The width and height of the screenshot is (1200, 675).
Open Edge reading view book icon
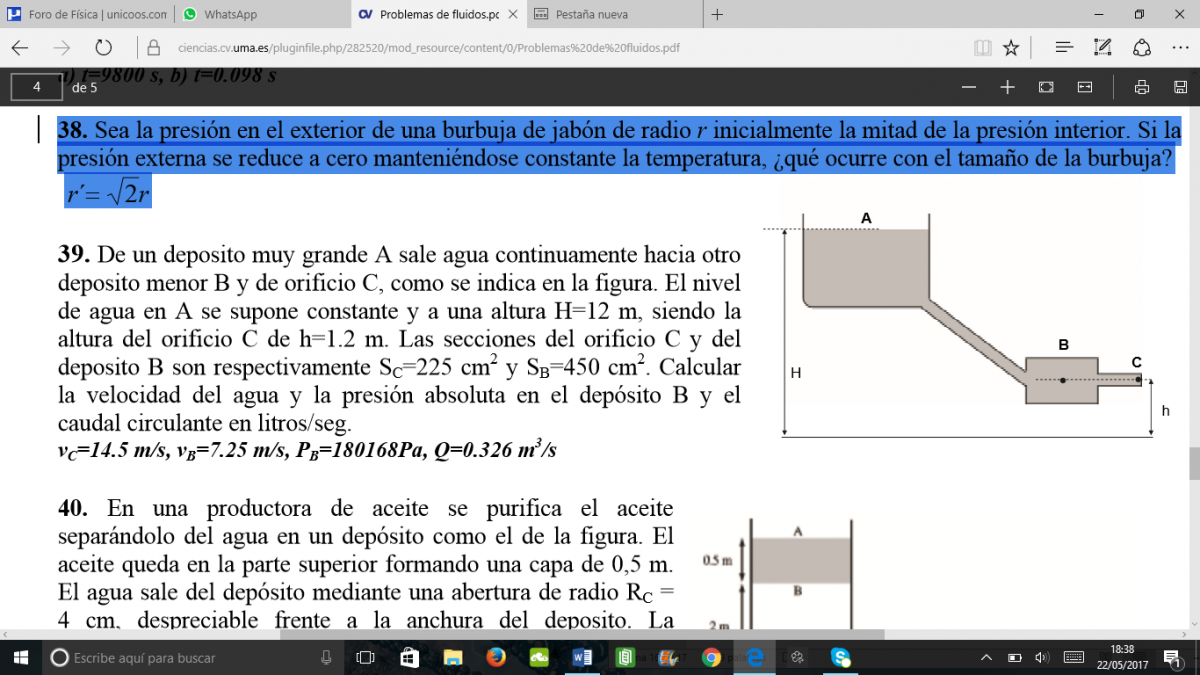pyautogui.click(x=983, y=47)
